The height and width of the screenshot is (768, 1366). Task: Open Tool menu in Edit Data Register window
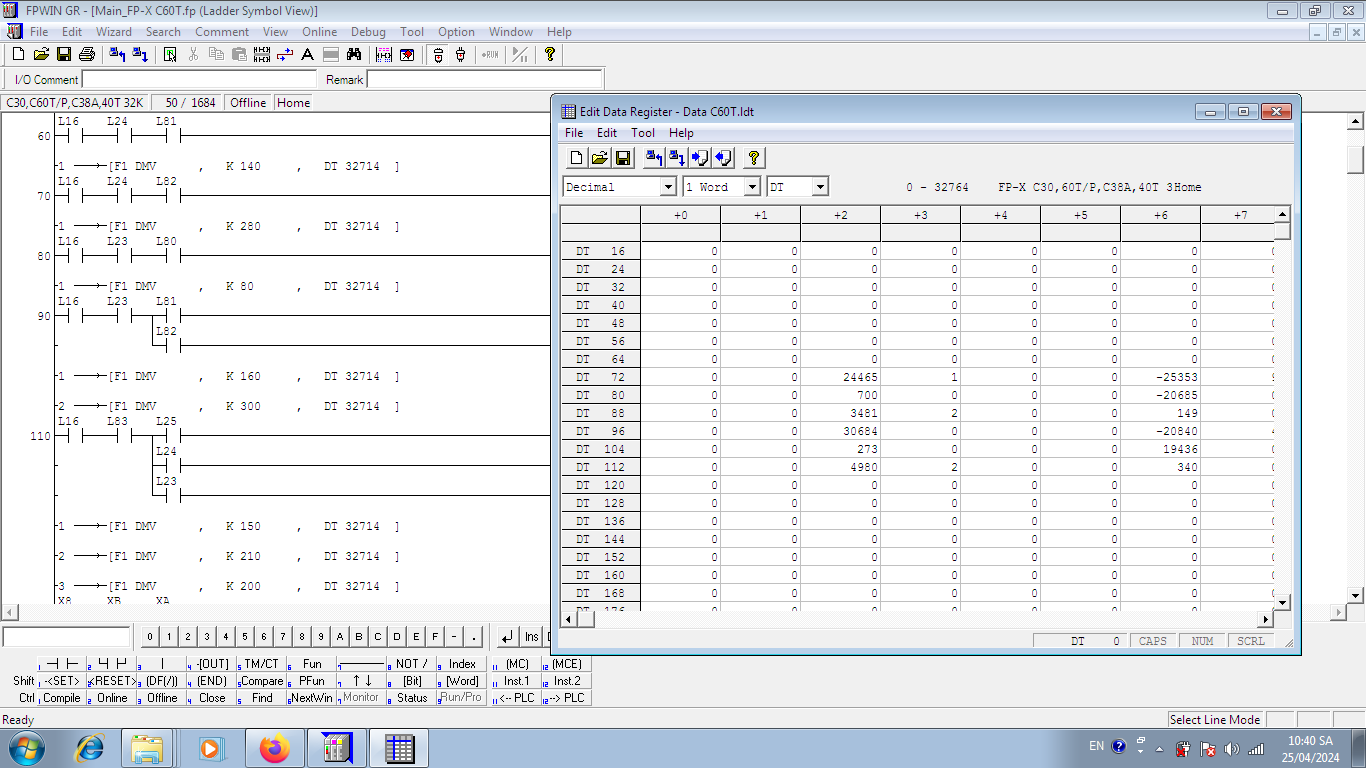643,133
